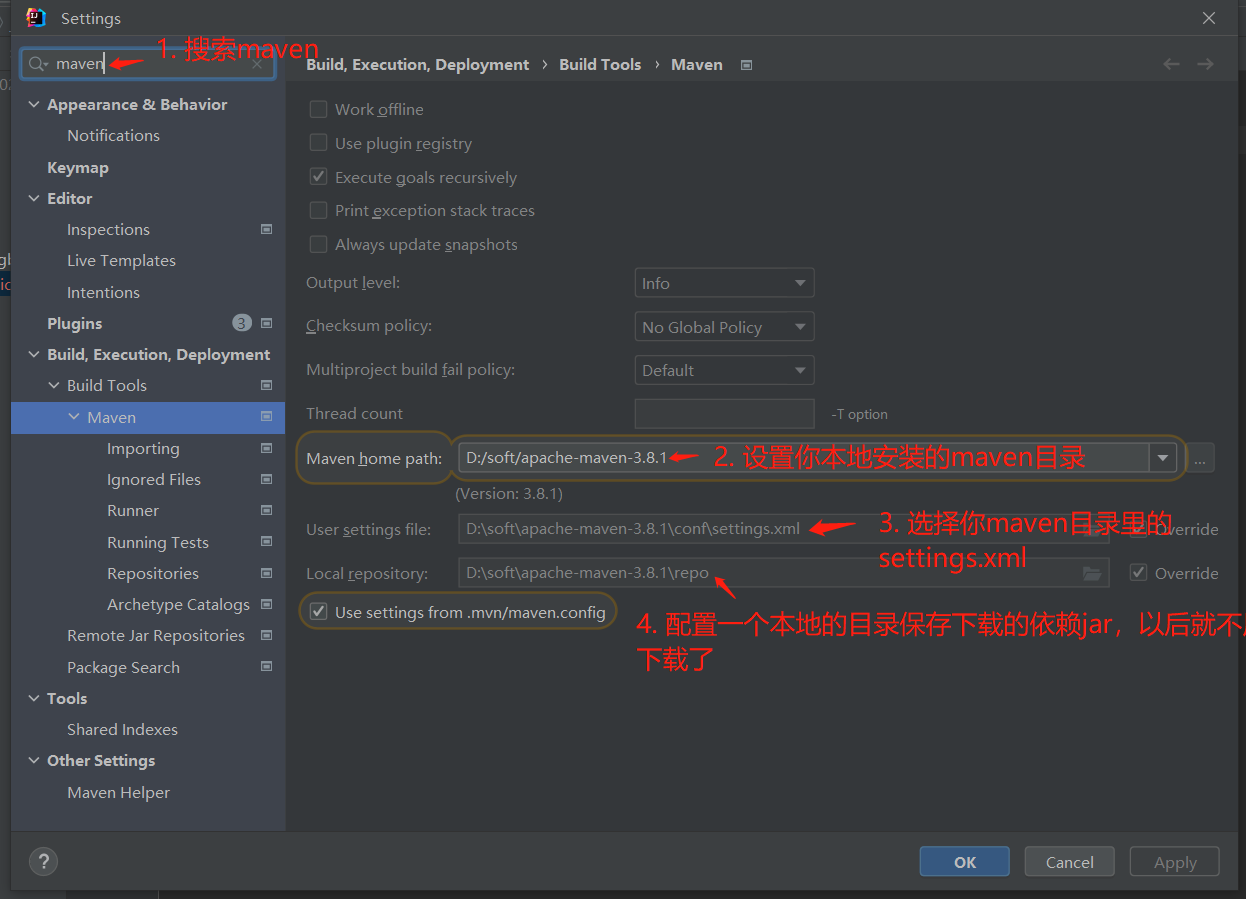The width and height of the screenshot is (1246, 899).
Task: Select Shared Indexes under Tools
Action: [122, 729]
